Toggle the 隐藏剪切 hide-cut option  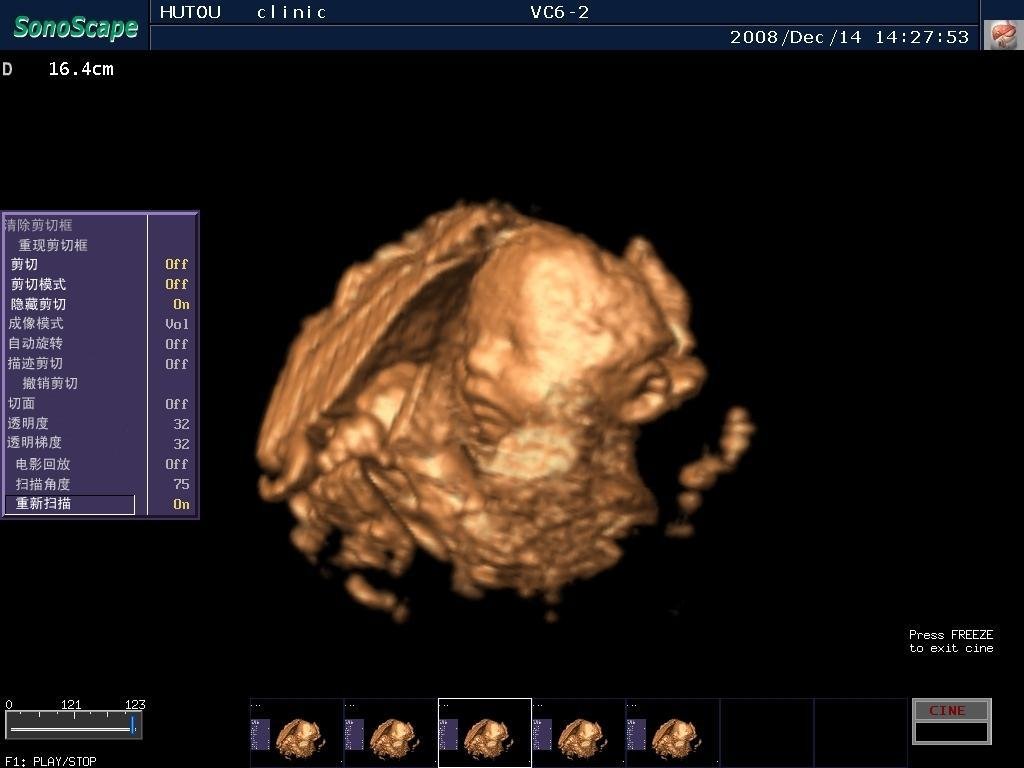point(180,304)
